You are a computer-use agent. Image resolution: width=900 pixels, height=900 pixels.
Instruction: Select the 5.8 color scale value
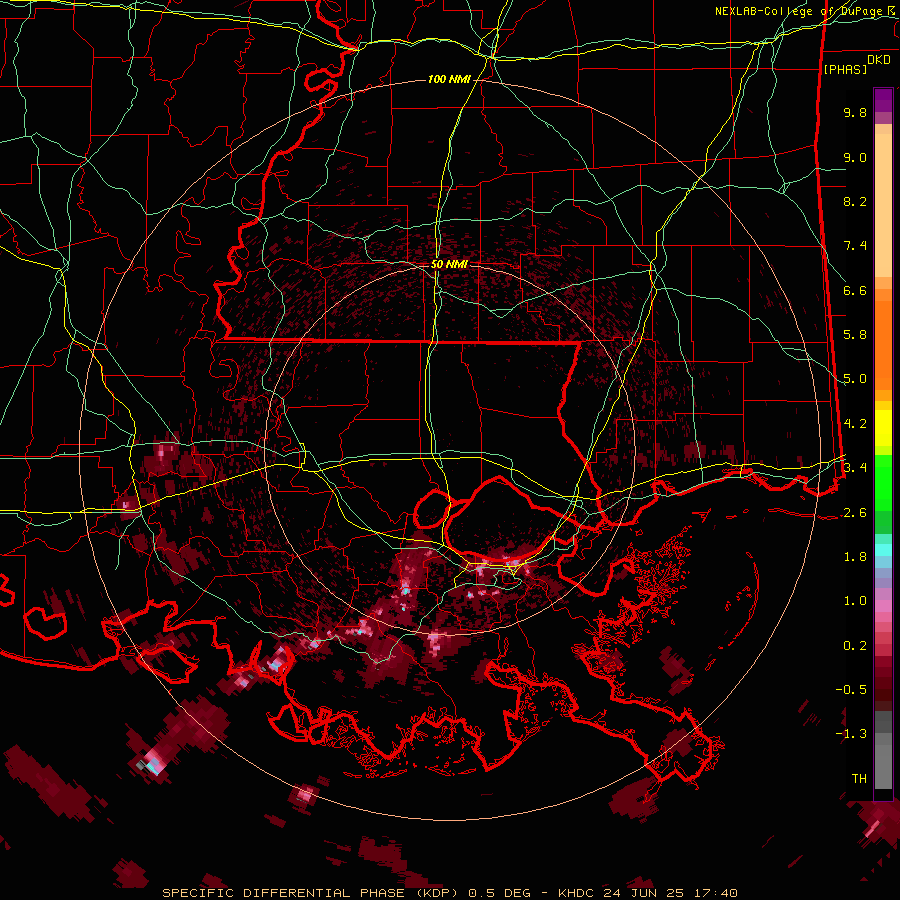[855, 335]
